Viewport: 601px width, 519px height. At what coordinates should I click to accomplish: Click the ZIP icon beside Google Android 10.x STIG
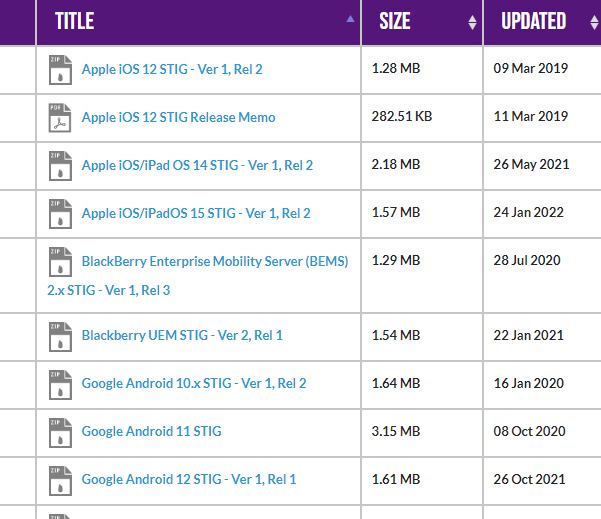coord(60,384)
